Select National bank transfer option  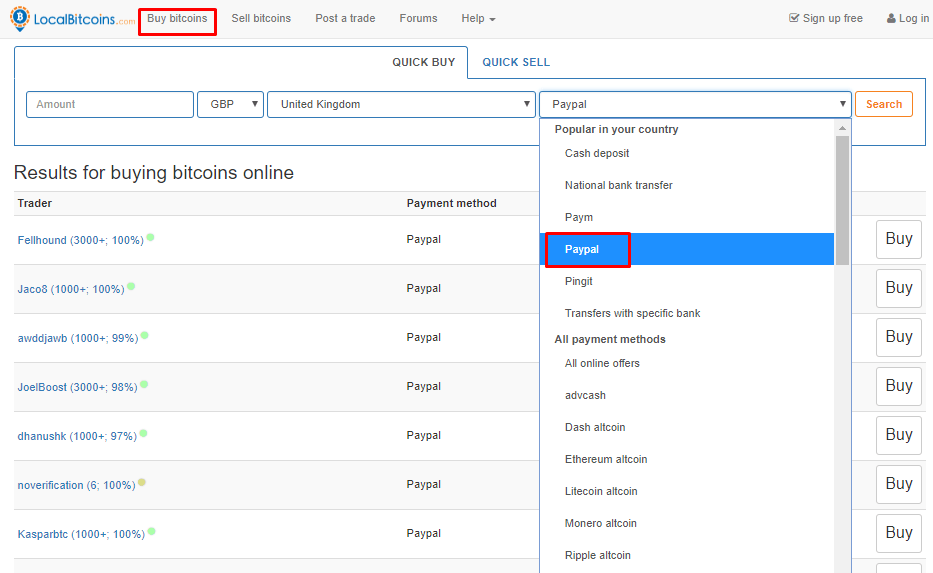(687, 185)
